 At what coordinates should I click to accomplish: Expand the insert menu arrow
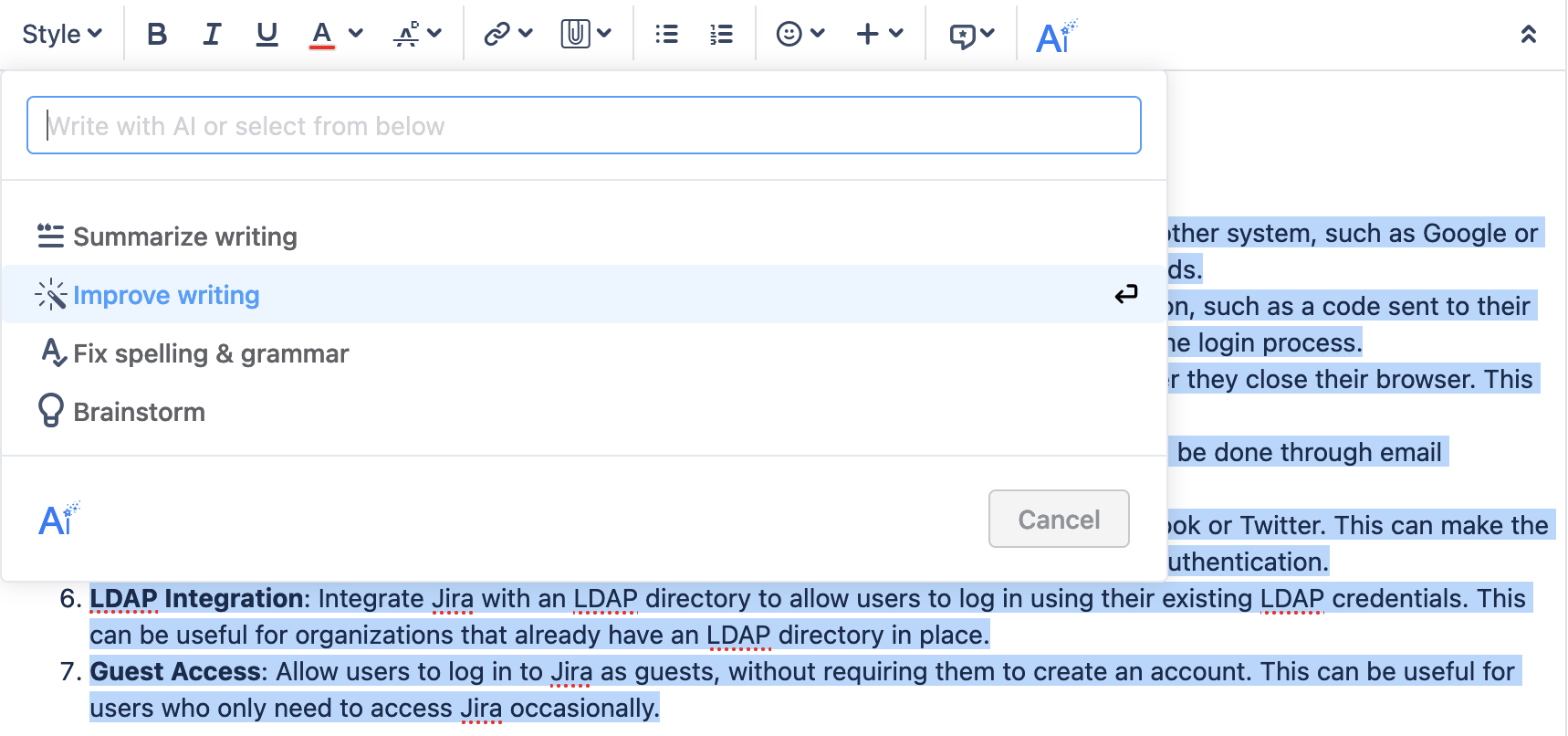[896, 34]
